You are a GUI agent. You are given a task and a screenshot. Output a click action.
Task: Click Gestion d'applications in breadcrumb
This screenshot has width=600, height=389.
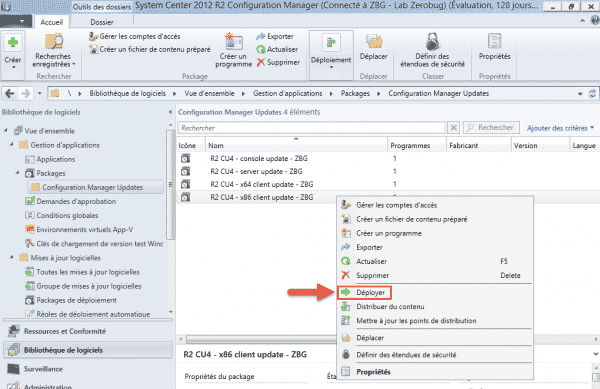[287, 93]
